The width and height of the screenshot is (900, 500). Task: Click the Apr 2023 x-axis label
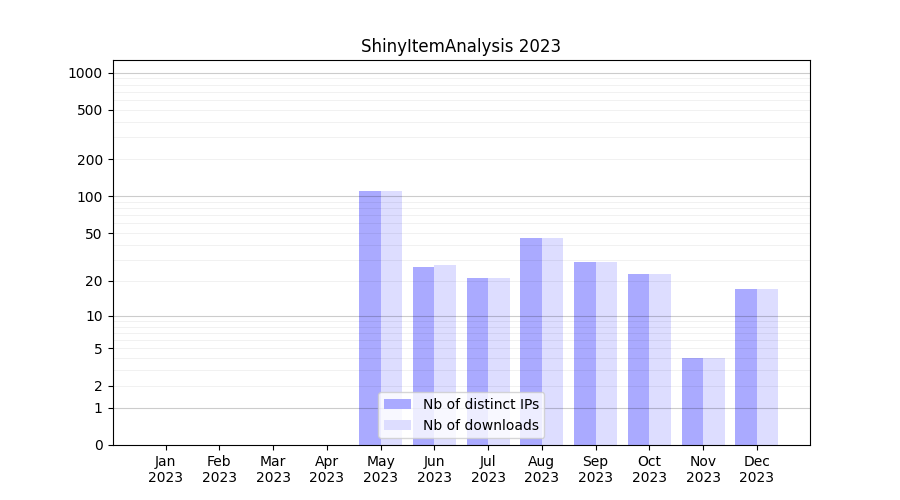click(326, 469)
